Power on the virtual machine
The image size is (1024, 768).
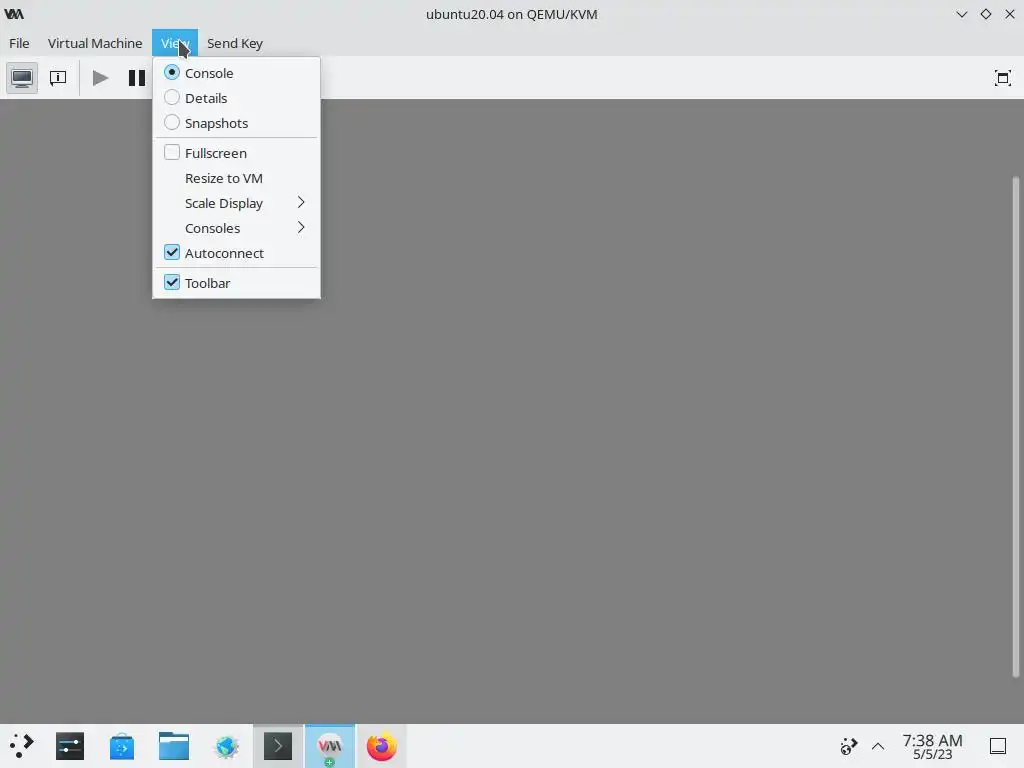(100, 78)
